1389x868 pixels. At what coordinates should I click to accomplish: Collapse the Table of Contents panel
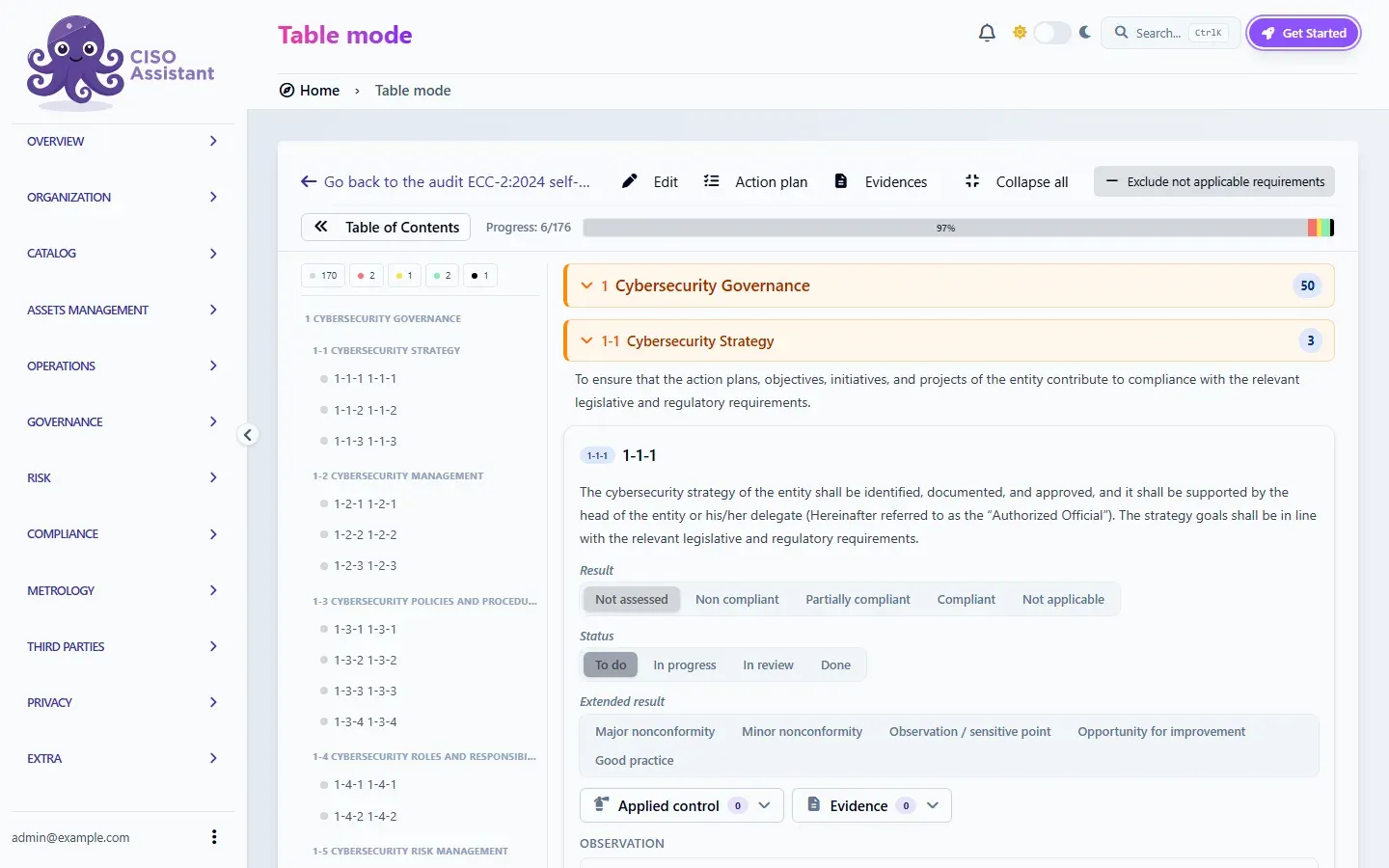[386, 227]
